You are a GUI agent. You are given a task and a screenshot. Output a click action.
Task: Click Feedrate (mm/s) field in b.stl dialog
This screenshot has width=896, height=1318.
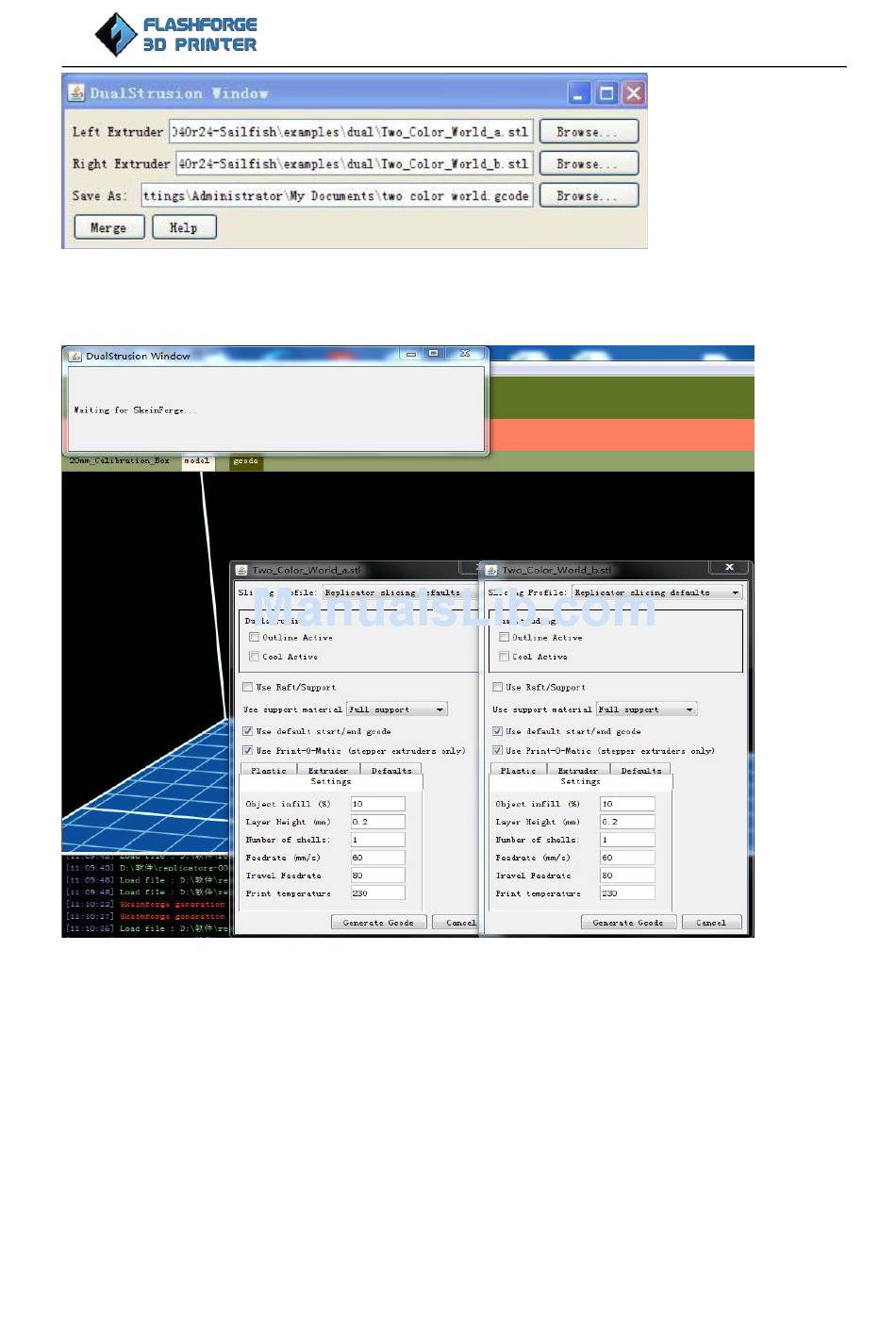click(628, 858)
